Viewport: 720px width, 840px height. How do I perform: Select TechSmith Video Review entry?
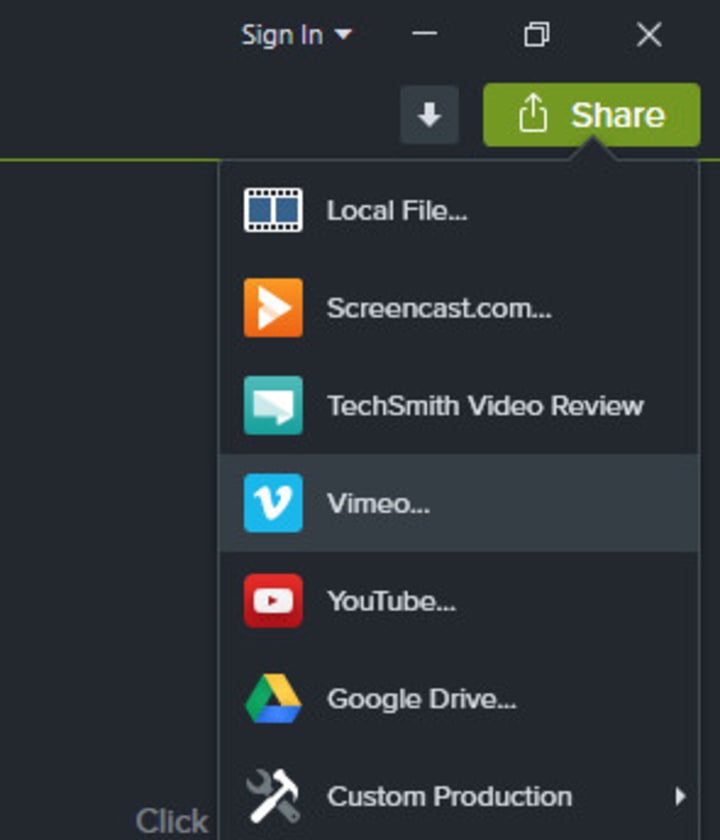click(x=459, y=406)
